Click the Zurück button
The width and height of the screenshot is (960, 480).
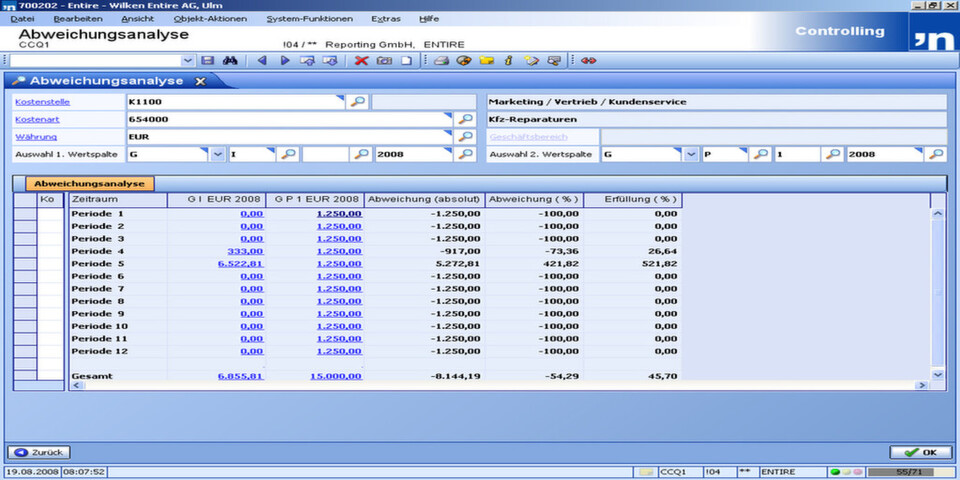[39, 452]
